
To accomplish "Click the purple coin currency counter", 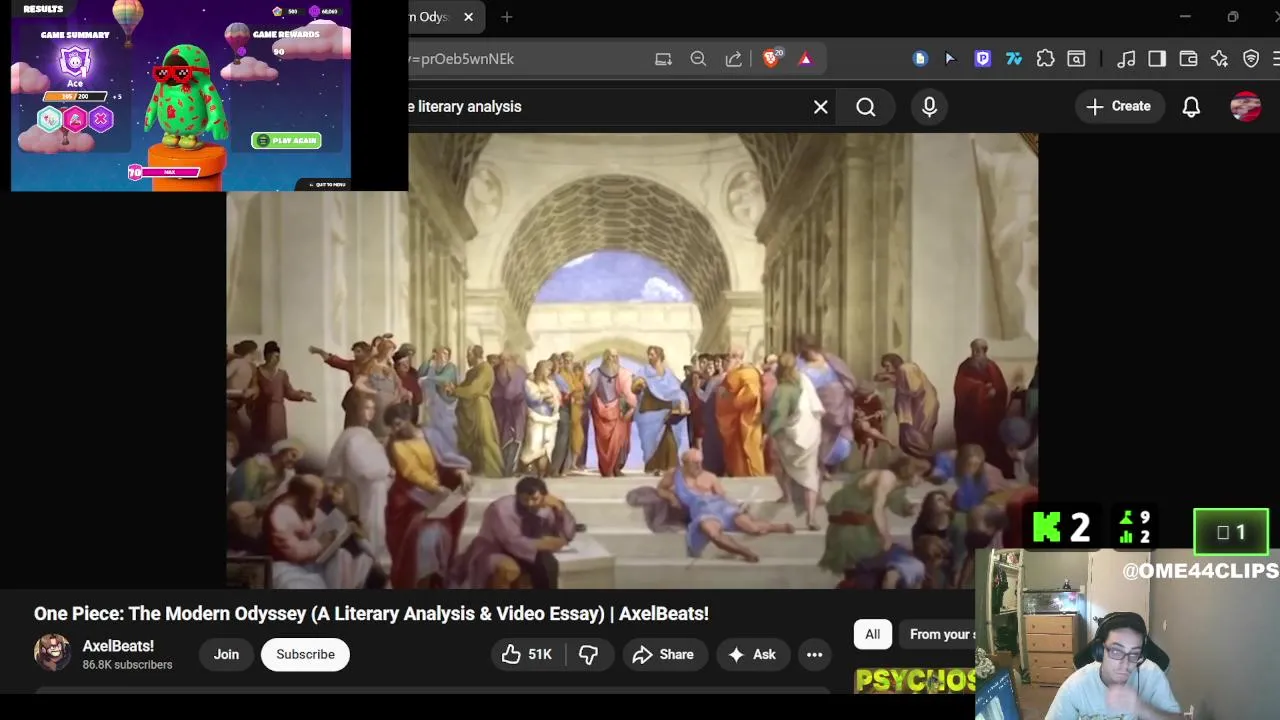I will click(x=324, y=11).
